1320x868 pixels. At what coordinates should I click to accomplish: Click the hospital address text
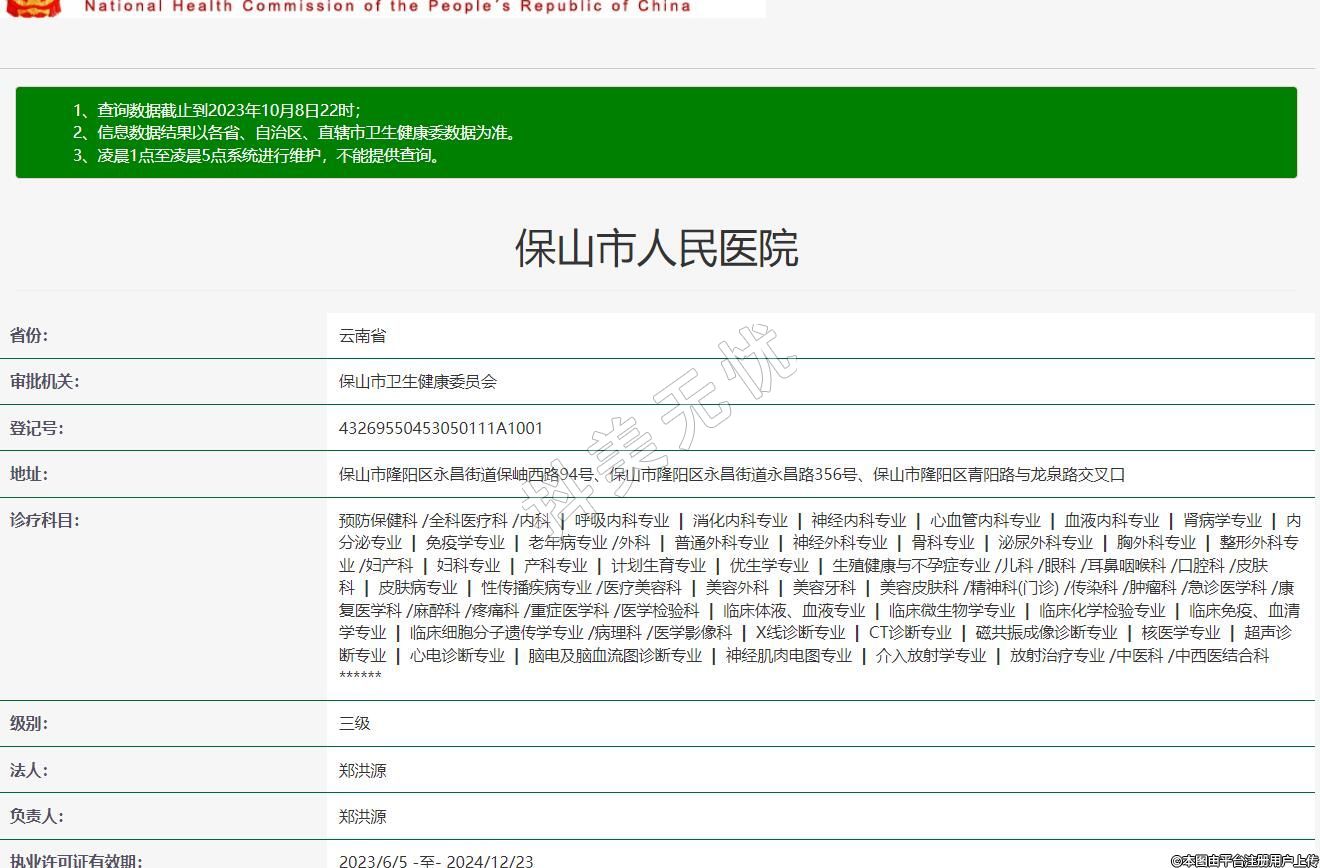[x=732, y=474]
